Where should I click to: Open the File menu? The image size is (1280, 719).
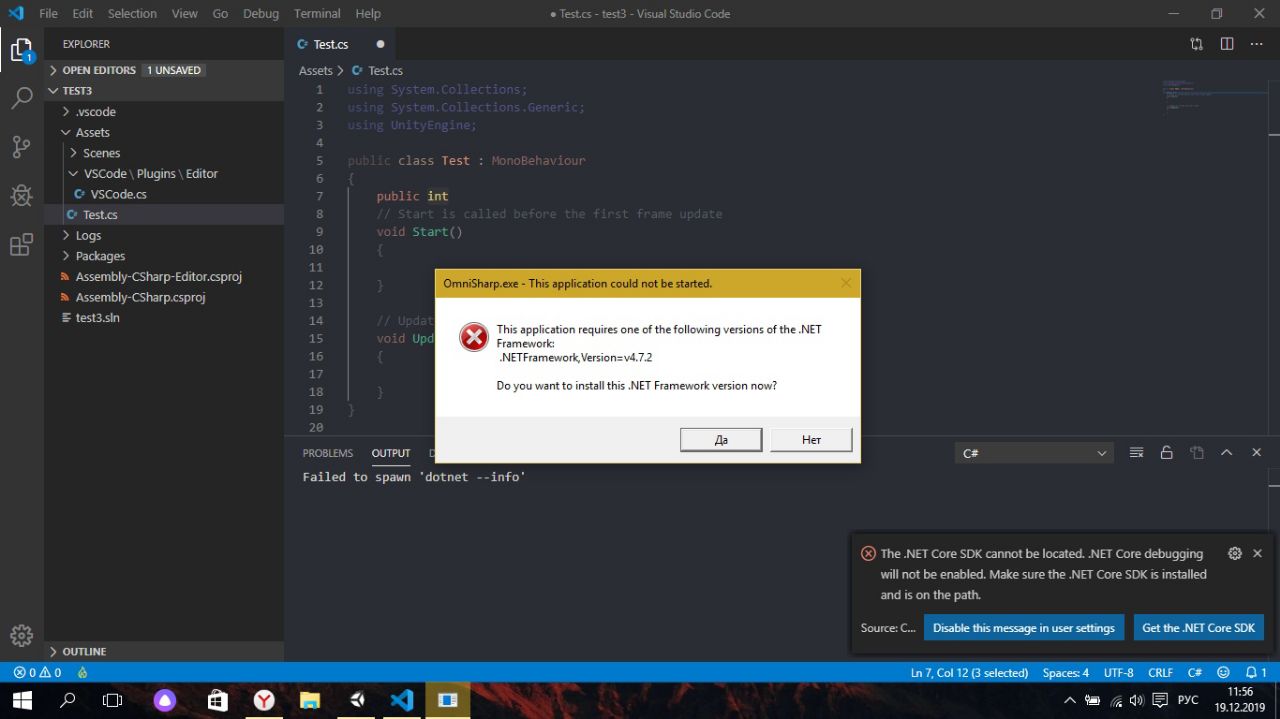tap(48, 14)
